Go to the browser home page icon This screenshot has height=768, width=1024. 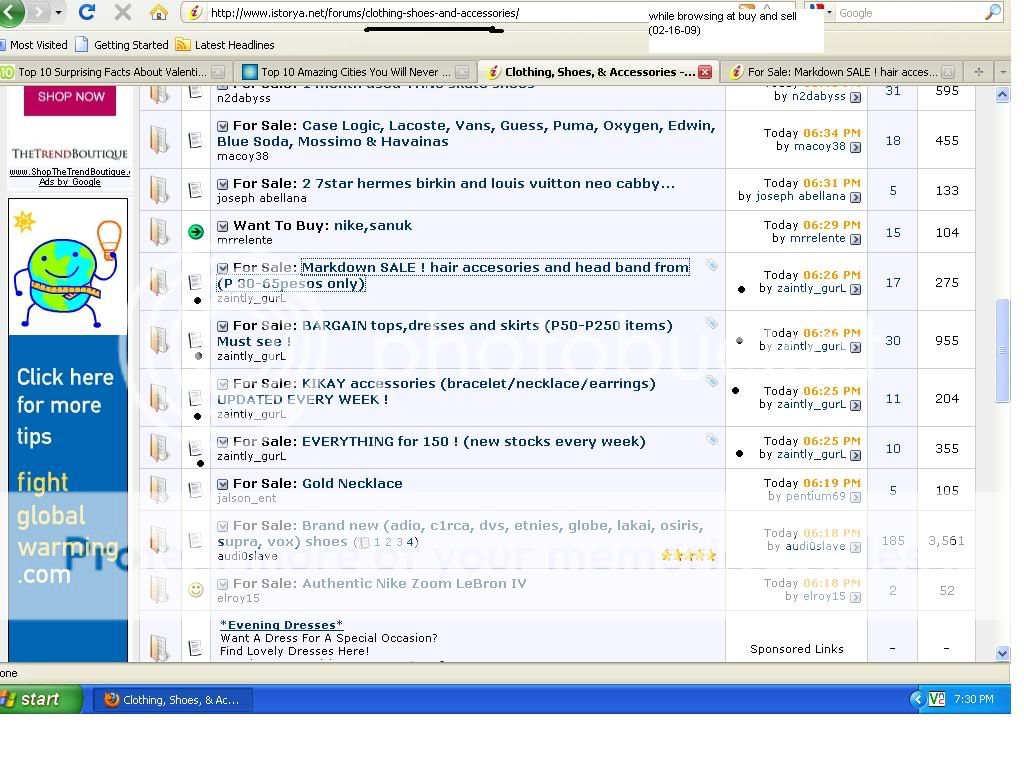click(158, 13)
